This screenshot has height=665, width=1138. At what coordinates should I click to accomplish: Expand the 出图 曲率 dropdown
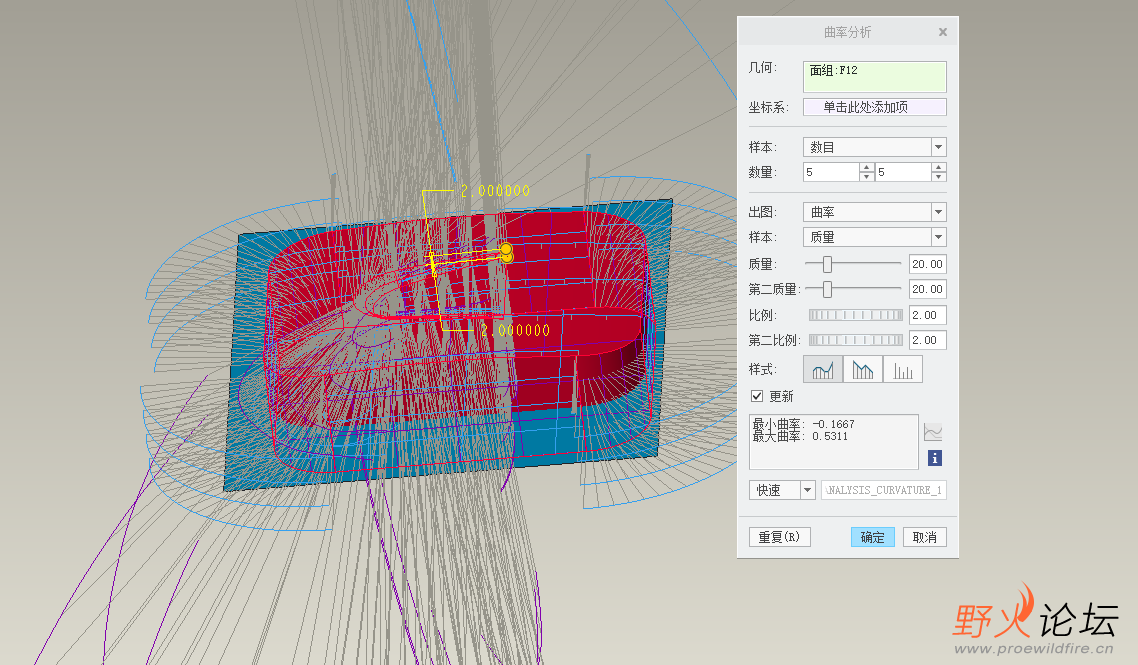click(938, 212)
